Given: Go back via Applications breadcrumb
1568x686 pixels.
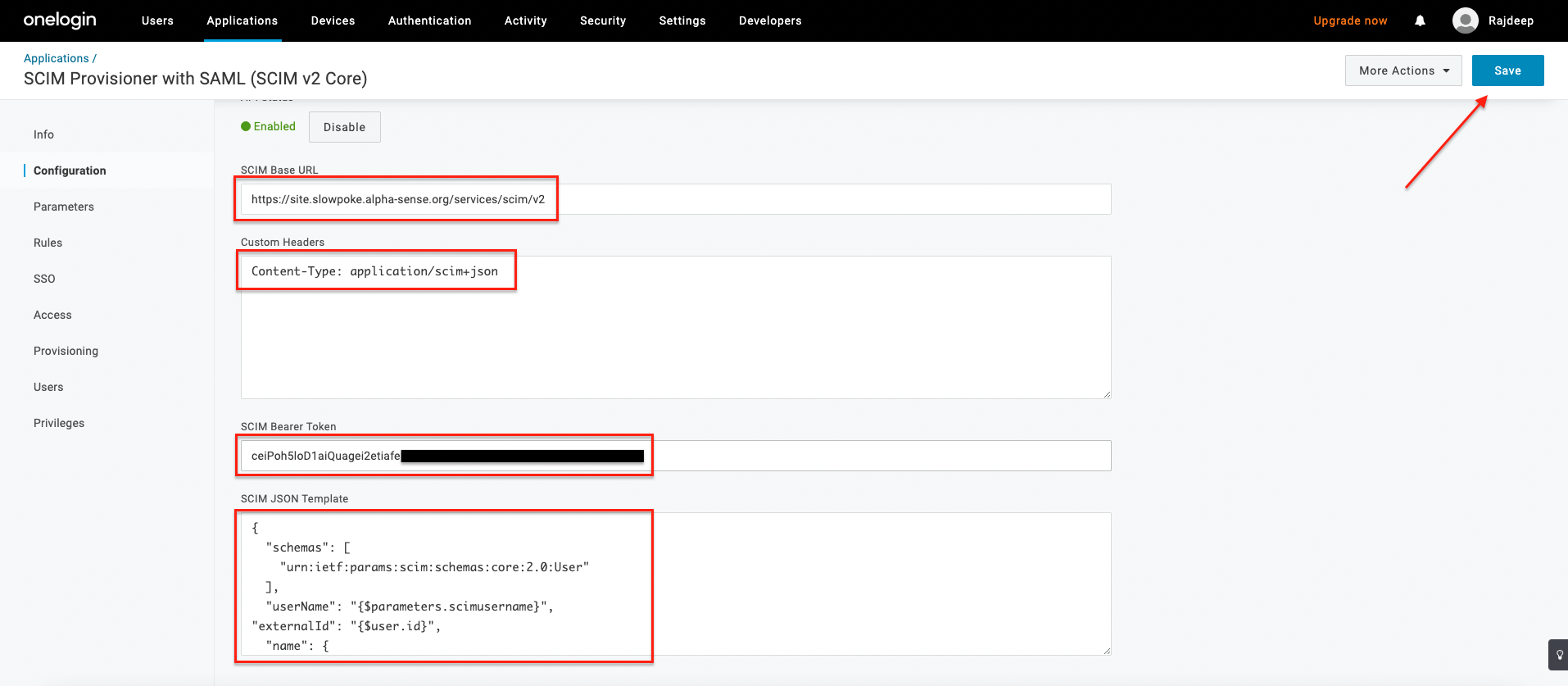Looking at the screenshot, I should [56, 58].
